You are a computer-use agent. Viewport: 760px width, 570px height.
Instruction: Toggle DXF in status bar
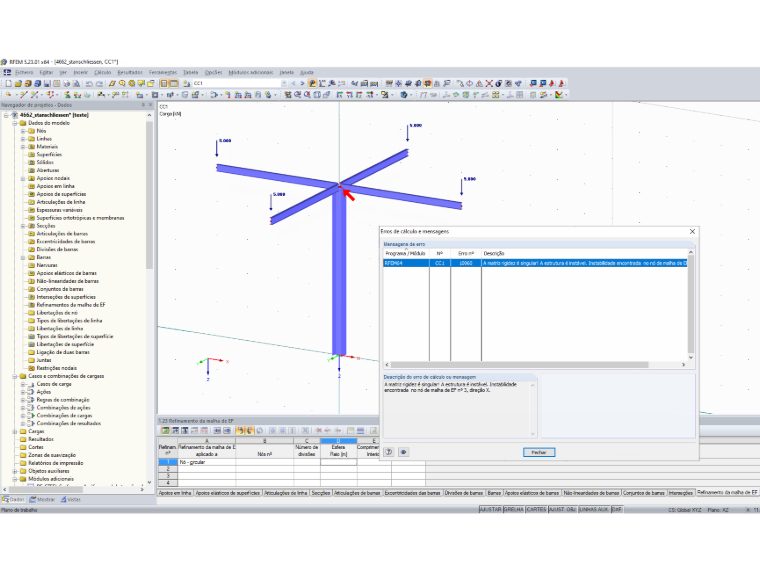tap(617, 509)
